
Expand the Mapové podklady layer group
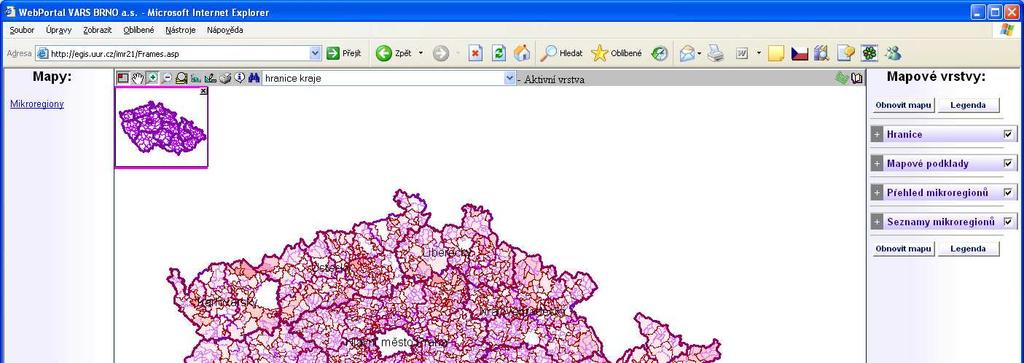pos(876,164)
